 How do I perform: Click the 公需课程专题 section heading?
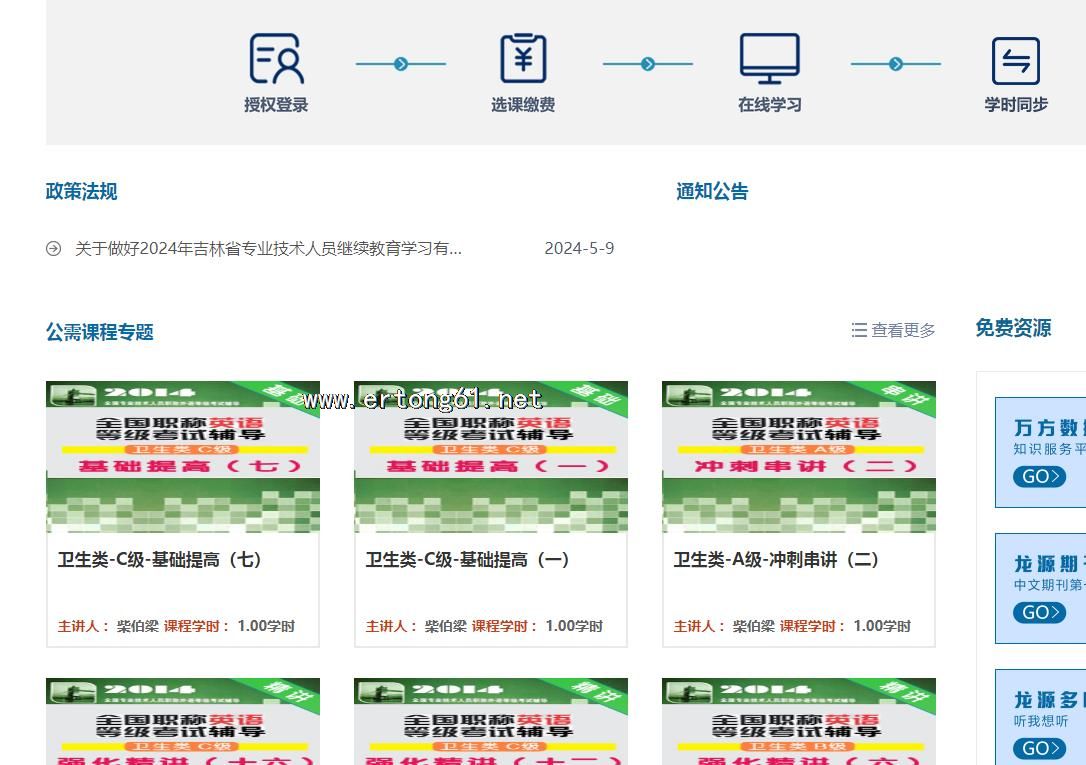click(99, 332)
